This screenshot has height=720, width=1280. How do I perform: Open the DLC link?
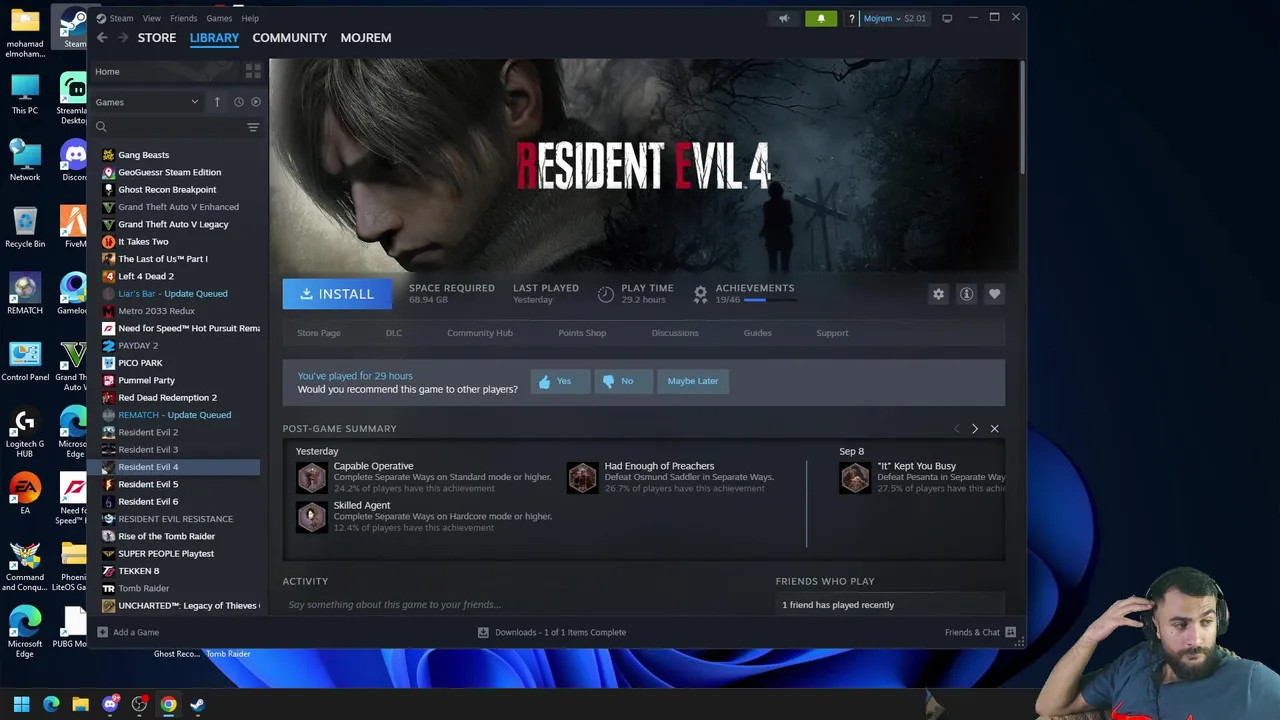pyautogui.click(x=394, y=333)
